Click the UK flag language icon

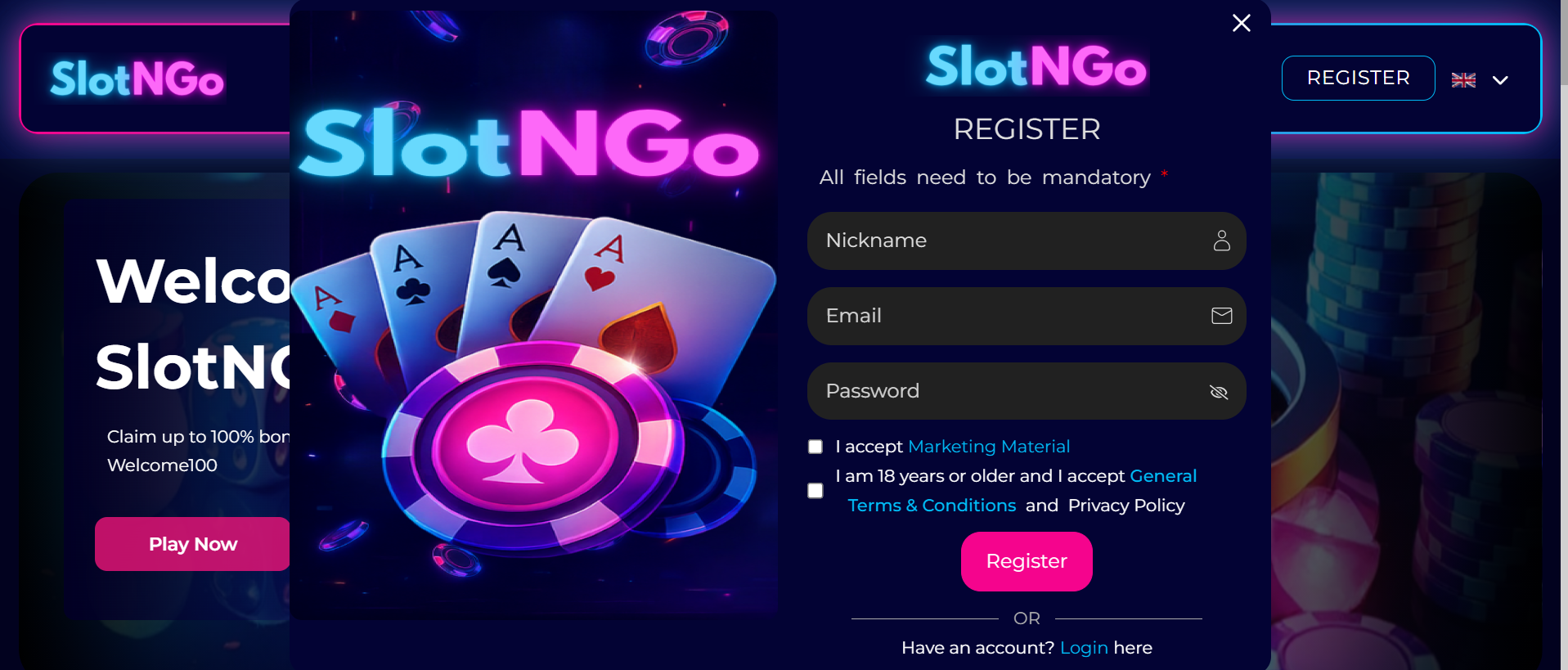coord(1463,79)
